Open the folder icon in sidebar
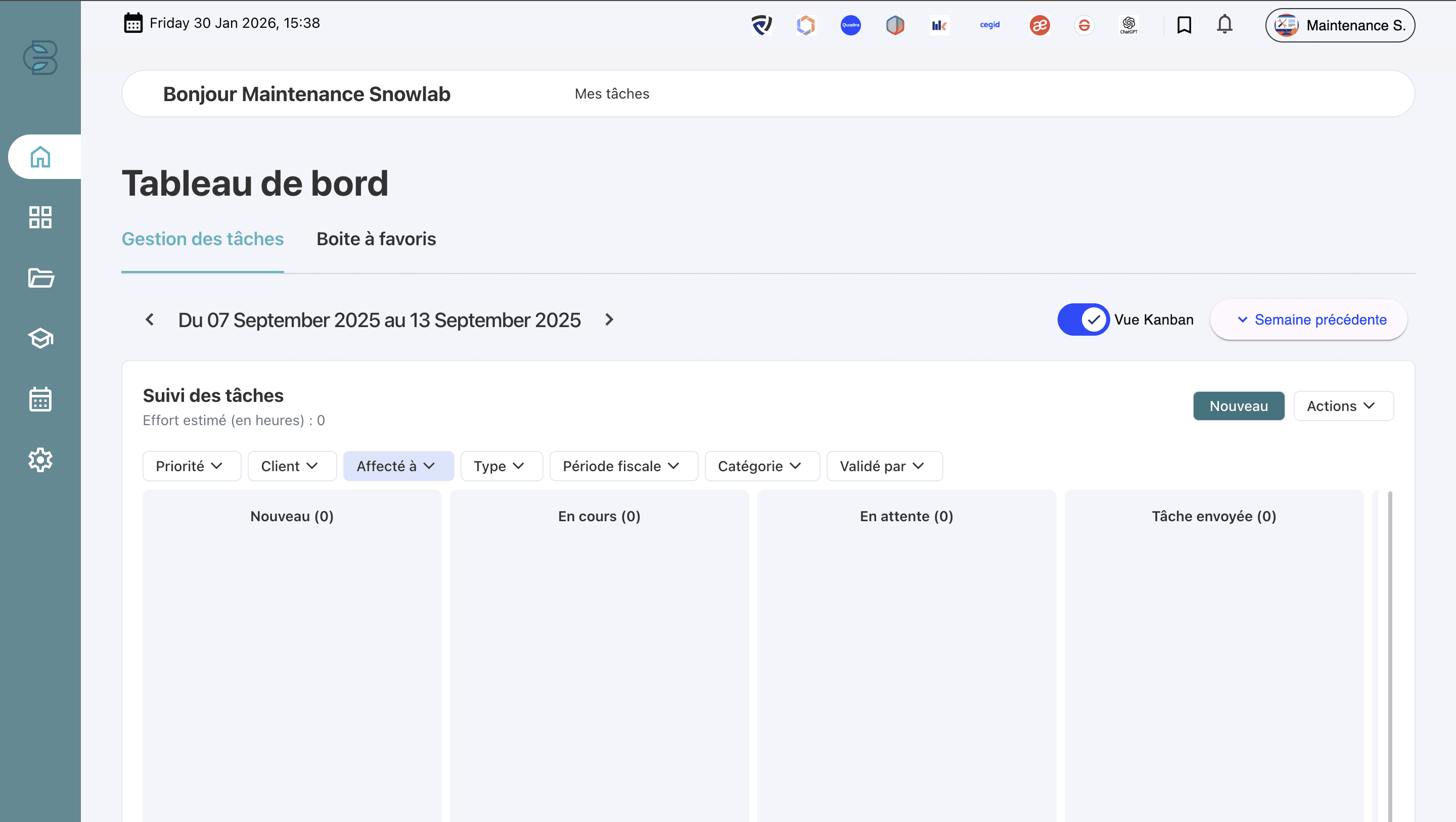The height and width of the screenshot is (822, 1456). pos(40,278)
